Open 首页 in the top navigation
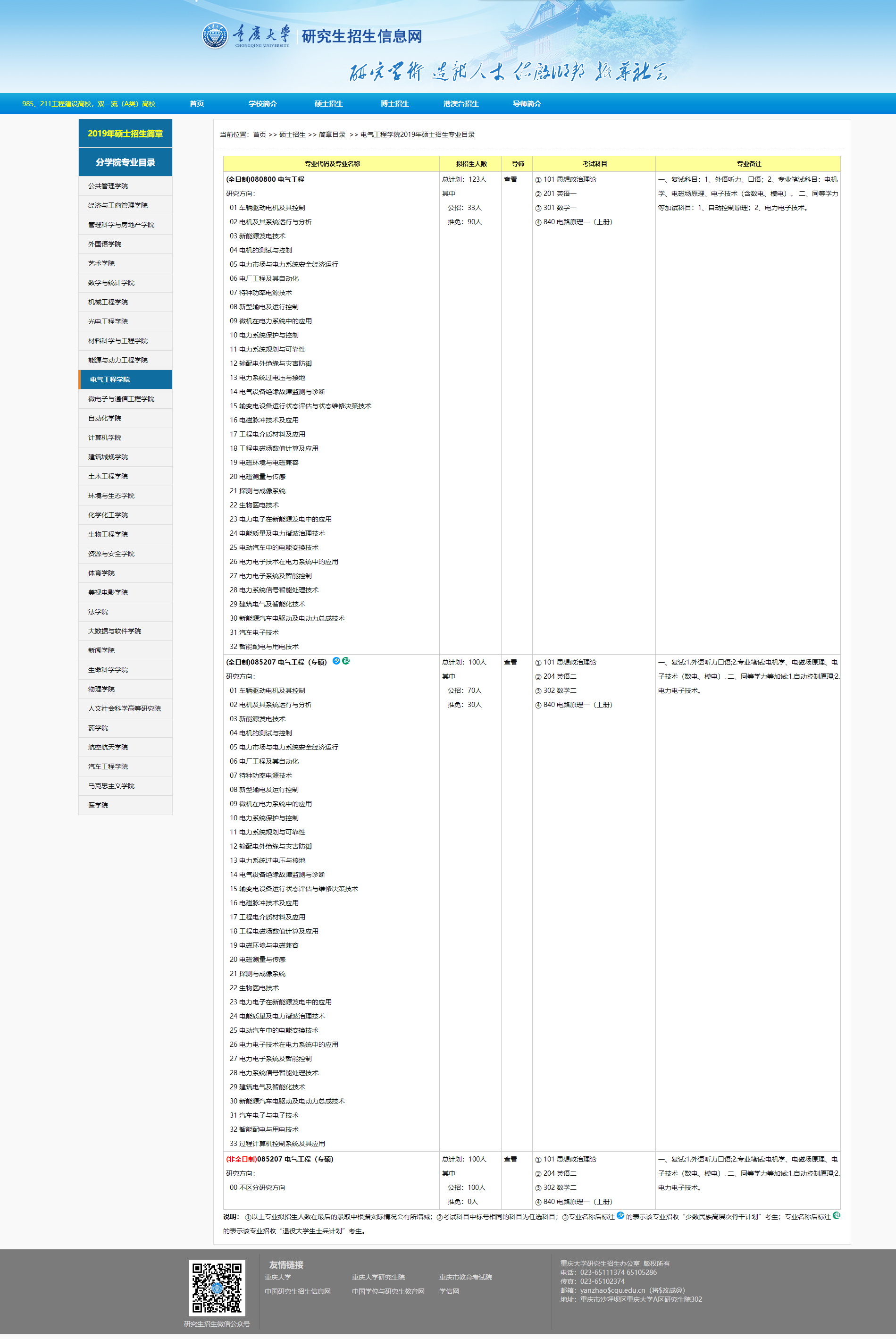 (x=197, y=103)
